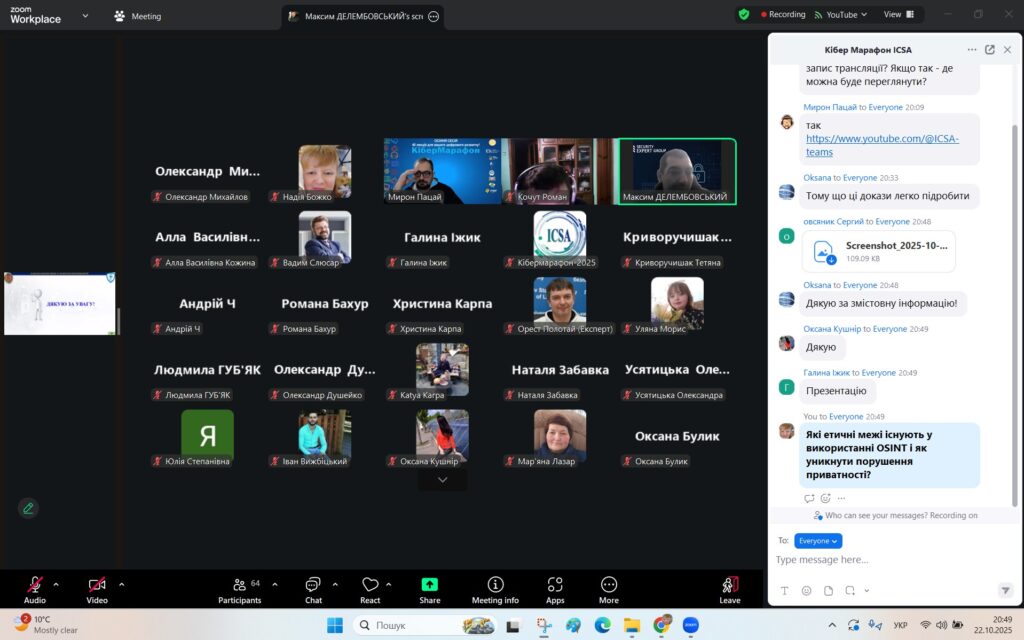1024x640 pixels.
Task: Start camera with the Video button
Action: (97, 589)
